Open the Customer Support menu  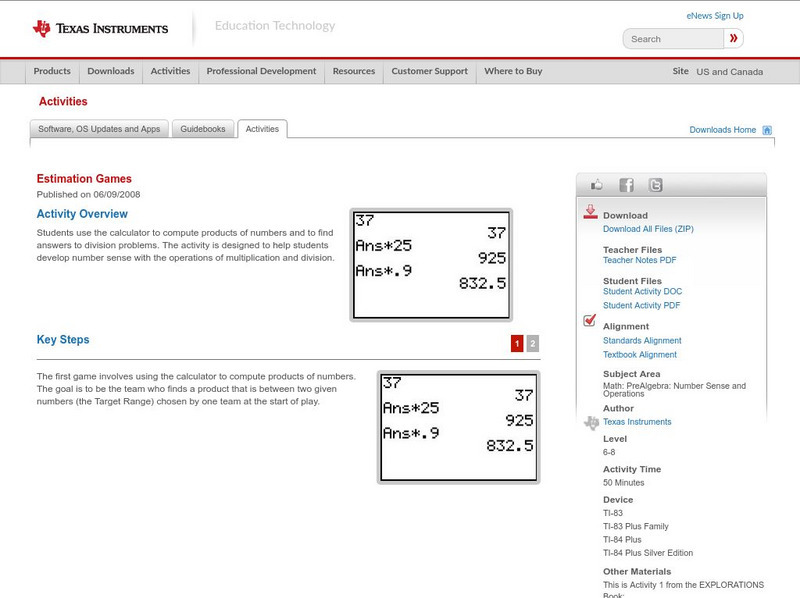(x=430, y=71)
